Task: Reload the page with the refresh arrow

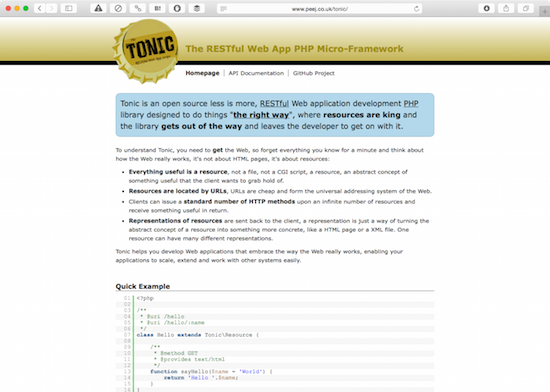Action: click(x=416, y=9)
